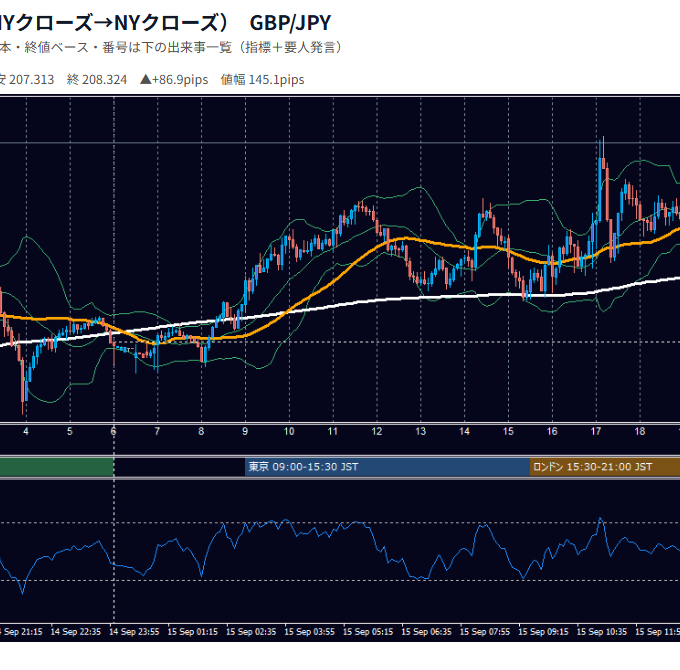Click the green unlabeled session bar
Image resolution: width=680 pixels, height=670 pixels.
point(56,467)
